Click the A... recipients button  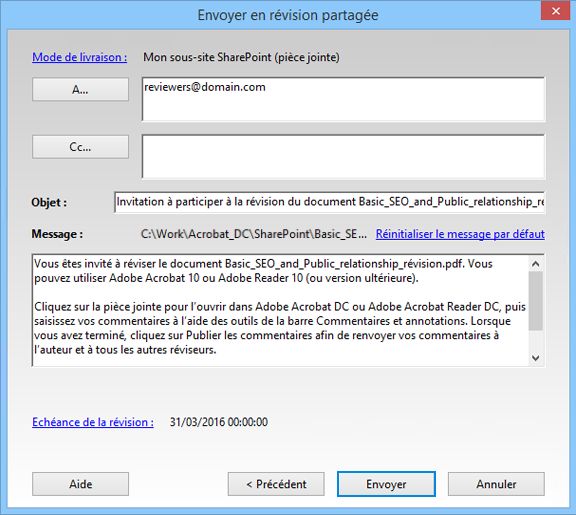80,89
